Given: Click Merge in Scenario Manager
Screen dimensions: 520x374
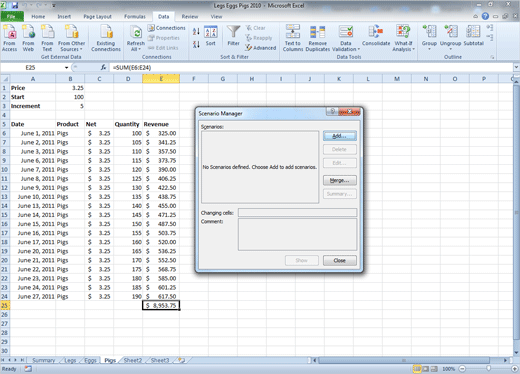Looking at the screenshot, I should (x=339, y=180).
